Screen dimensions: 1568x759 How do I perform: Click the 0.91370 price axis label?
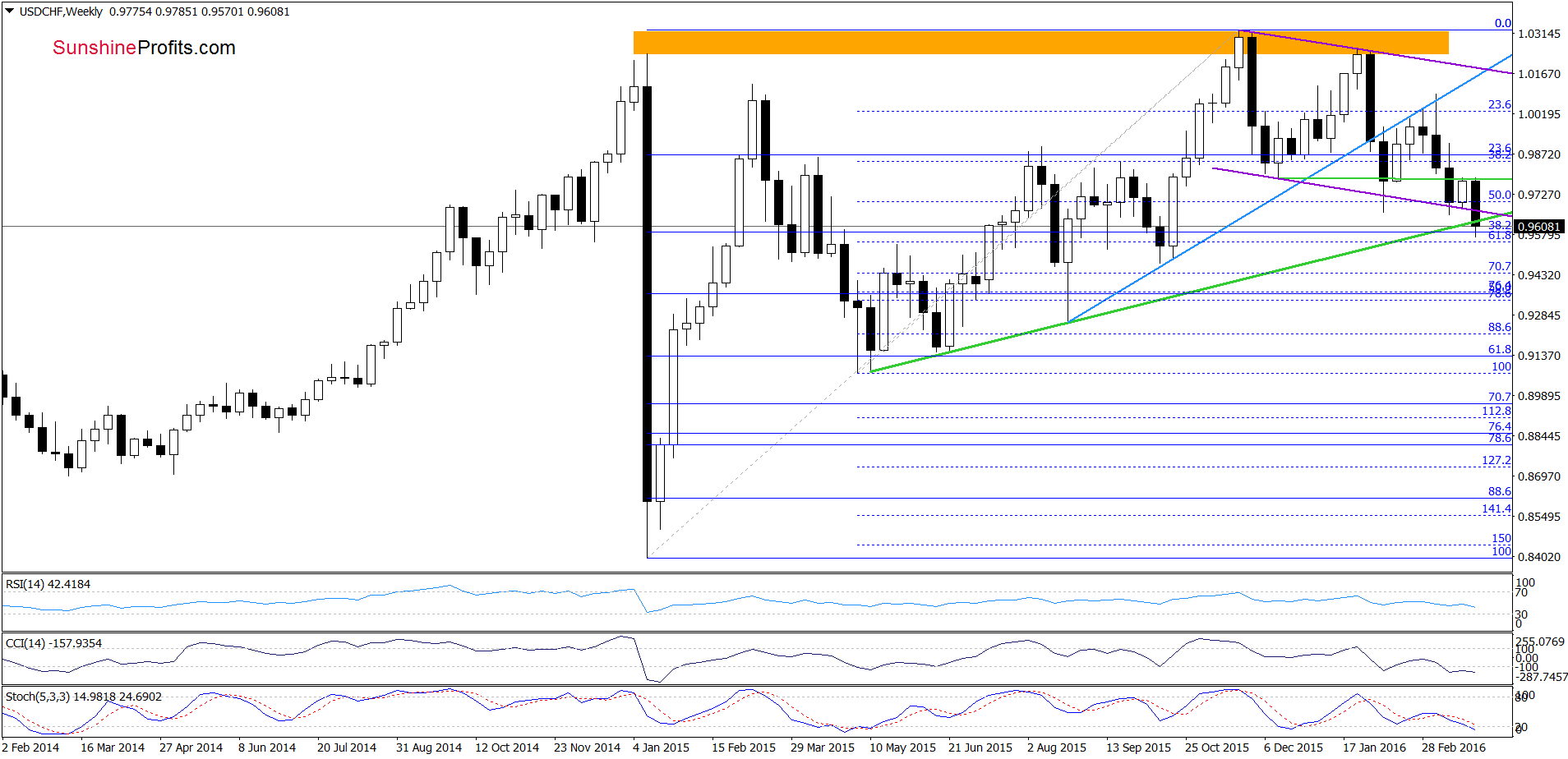pos(1538,356)
